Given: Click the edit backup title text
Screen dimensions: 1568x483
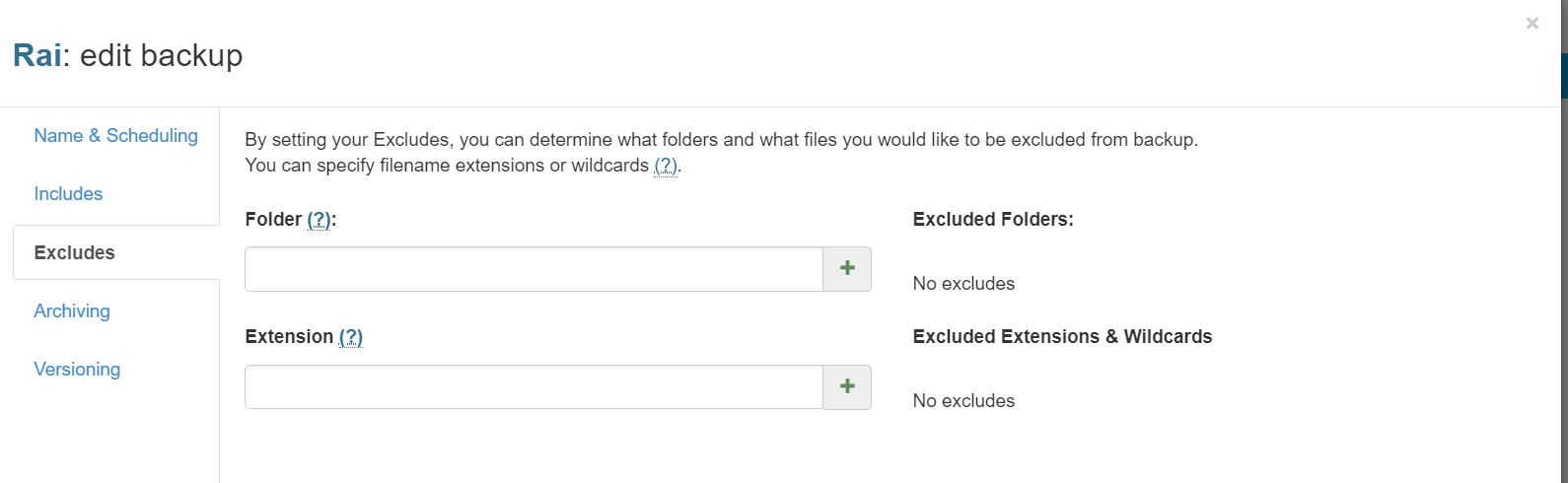Looking at the screenshot, I should click(162, 55).
